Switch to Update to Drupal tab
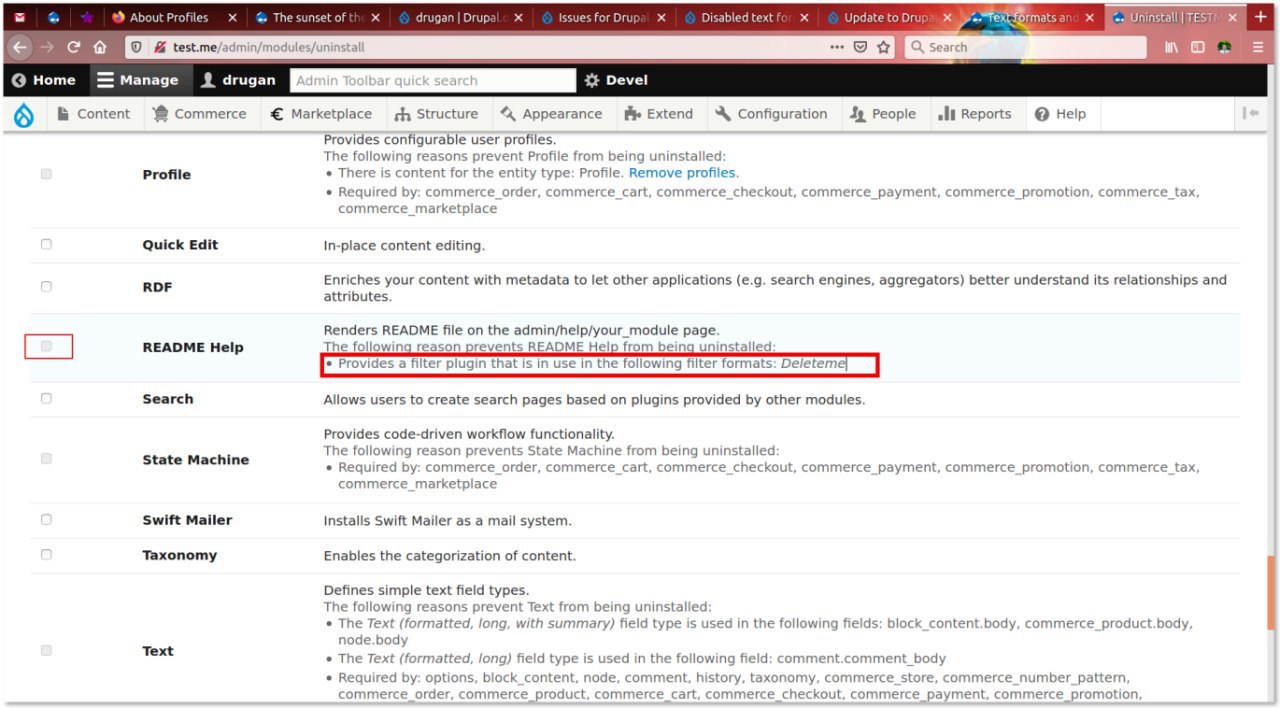Screen dimensions: 1280x708 pyautogui.click(x=889, y=17)
